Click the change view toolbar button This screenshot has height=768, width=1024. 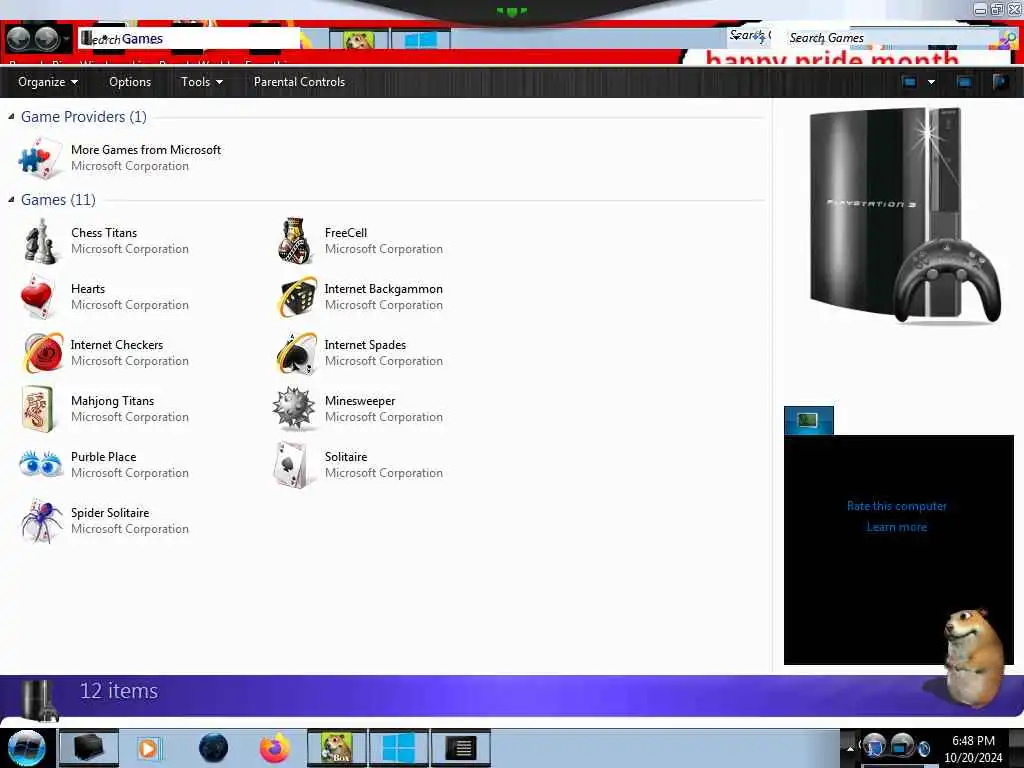pos(910,82)
